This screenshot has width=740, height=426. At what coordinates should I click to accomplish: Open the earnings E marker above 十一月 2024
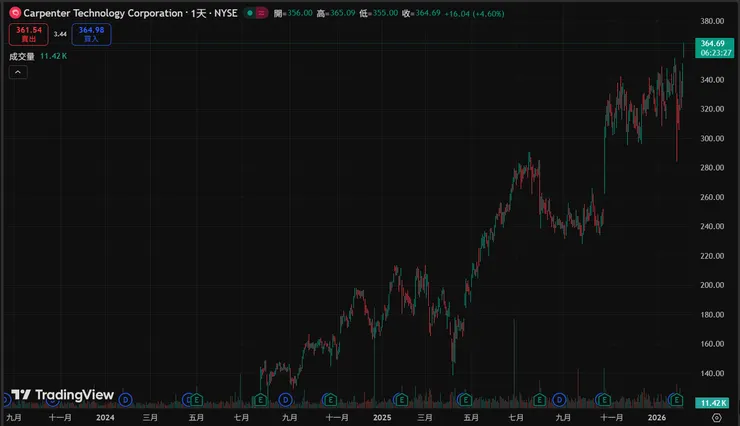pos(330,400)
